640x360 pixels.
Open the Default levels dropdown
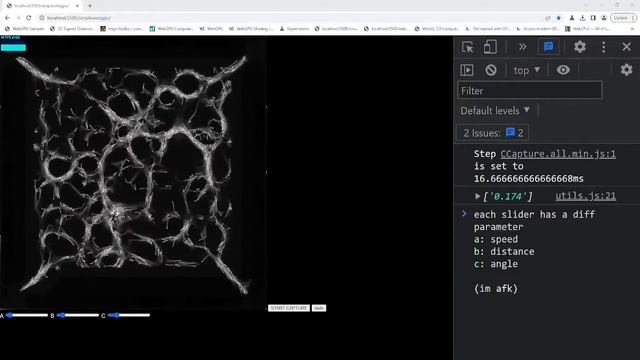click(495, 111)
